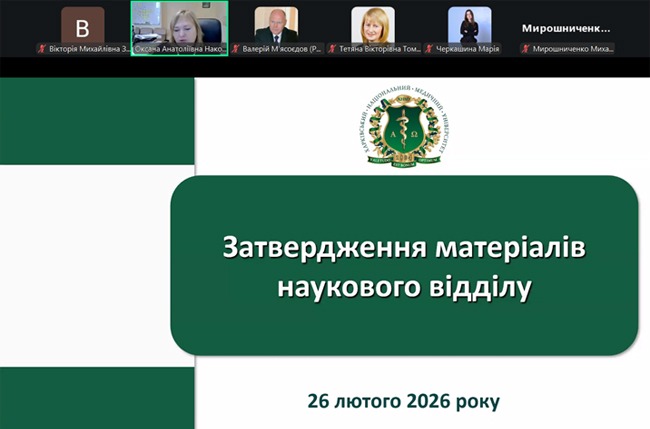Select the Мирошниченк... name-only participant tile

[x=566, y=29]
